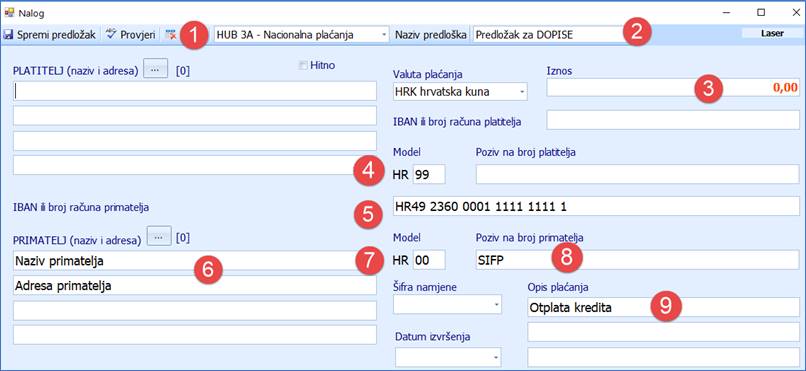The height and width of the screenshot is (371, 806).
Task: Edit the recipient IBAN field HR49 2360
Action: point(596,206)
